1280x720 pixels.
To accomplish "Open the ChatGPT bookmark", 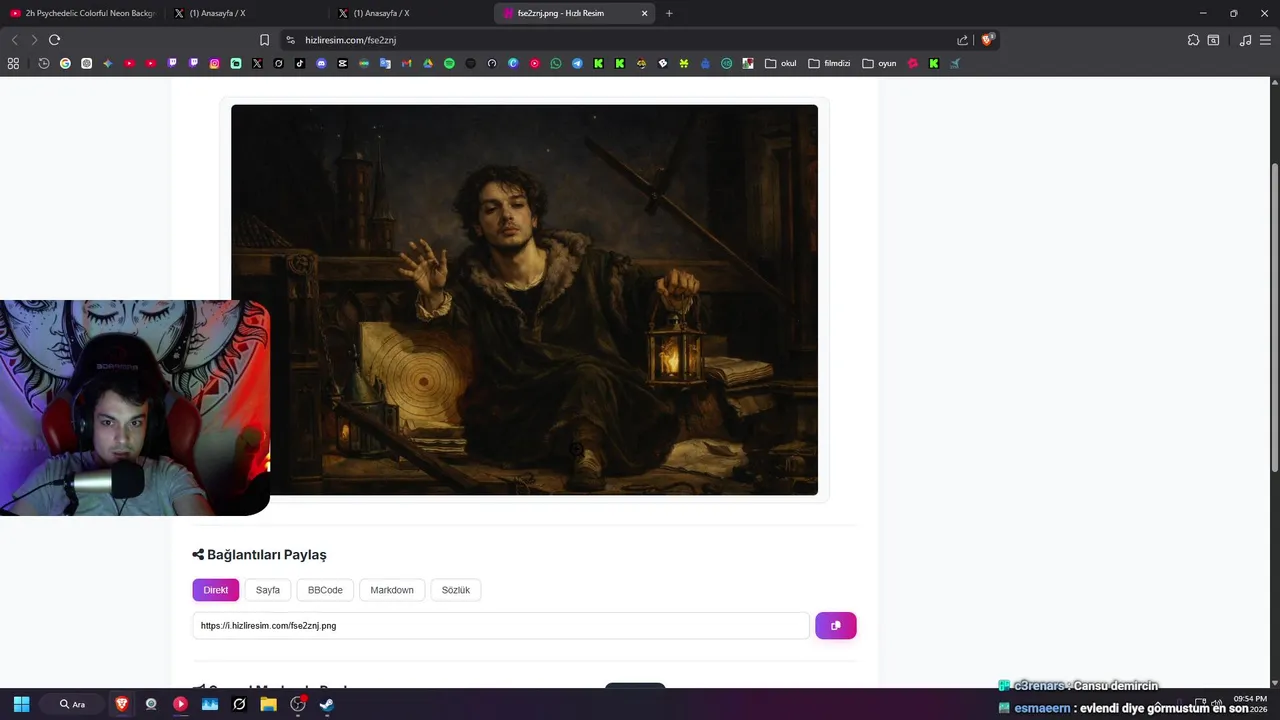I will (x=87, y=63).
